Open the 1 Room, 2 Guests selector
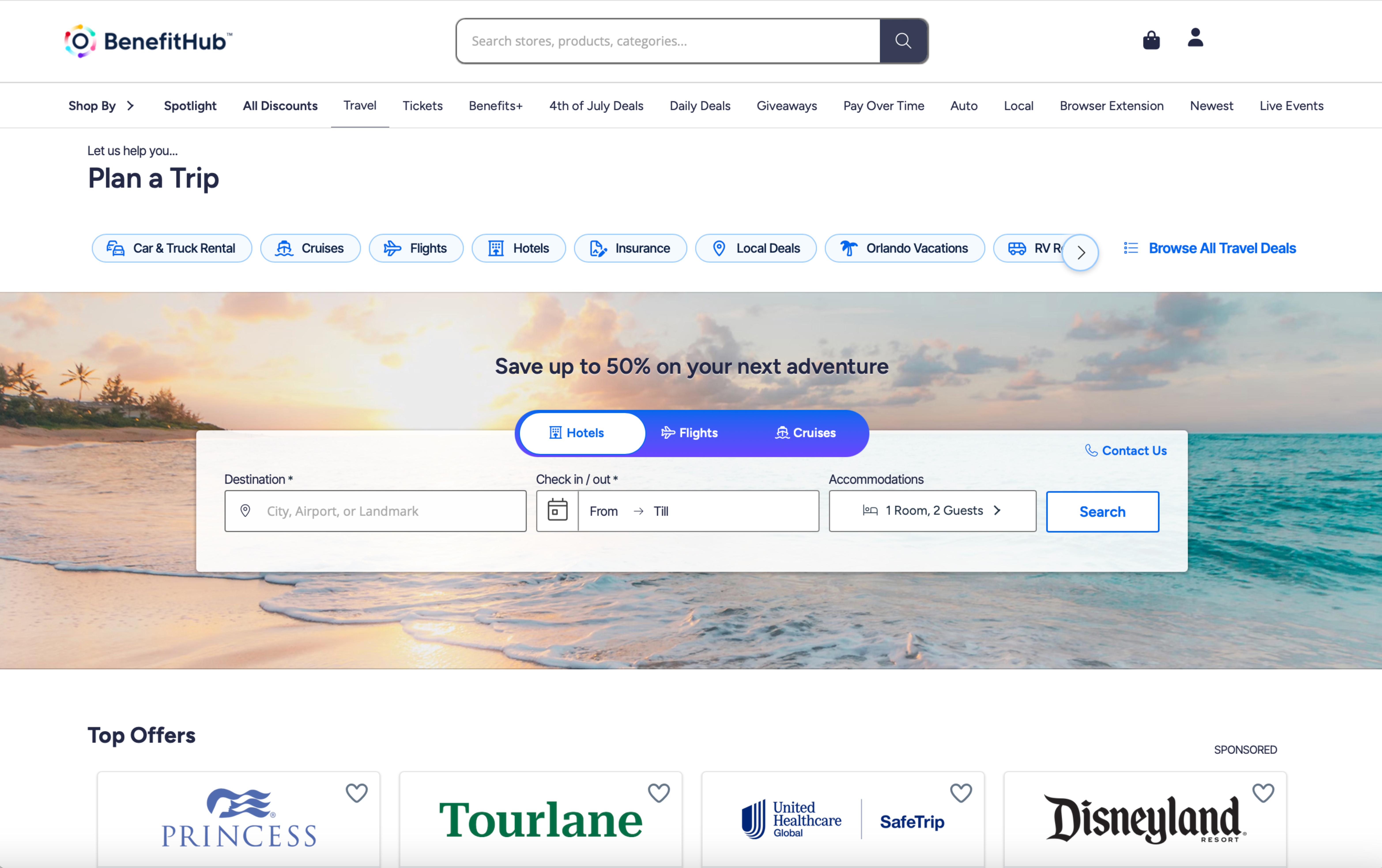 (932, 511)
